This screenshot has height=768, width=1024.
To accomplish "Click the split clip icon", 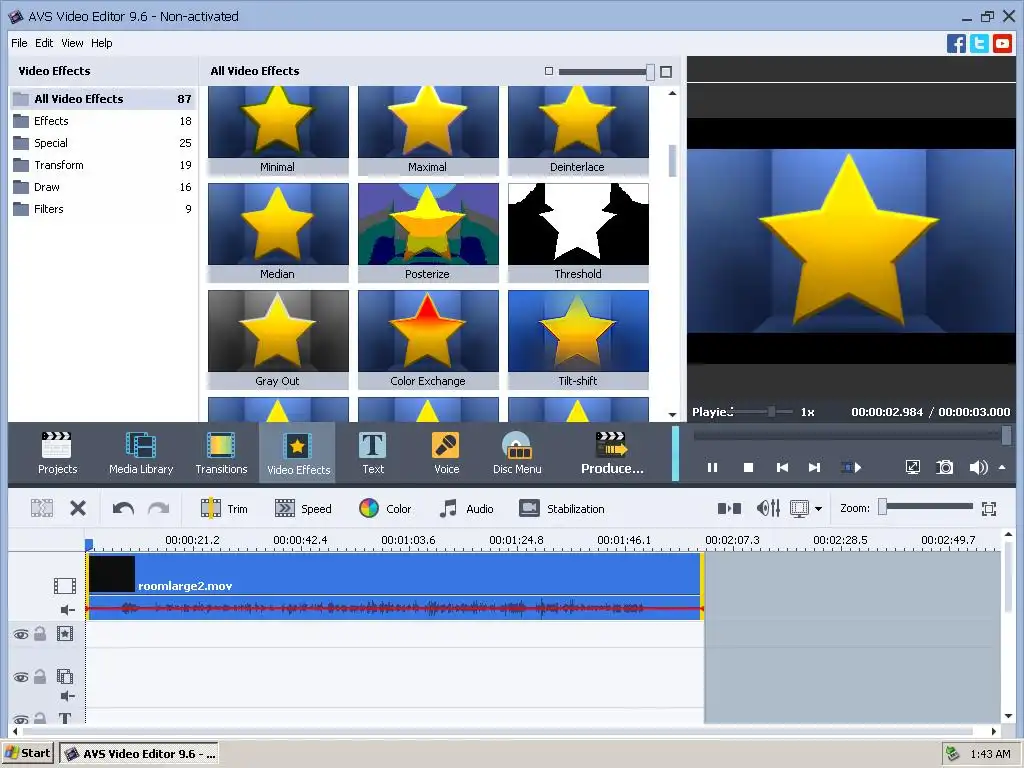I will click(42, 508).
